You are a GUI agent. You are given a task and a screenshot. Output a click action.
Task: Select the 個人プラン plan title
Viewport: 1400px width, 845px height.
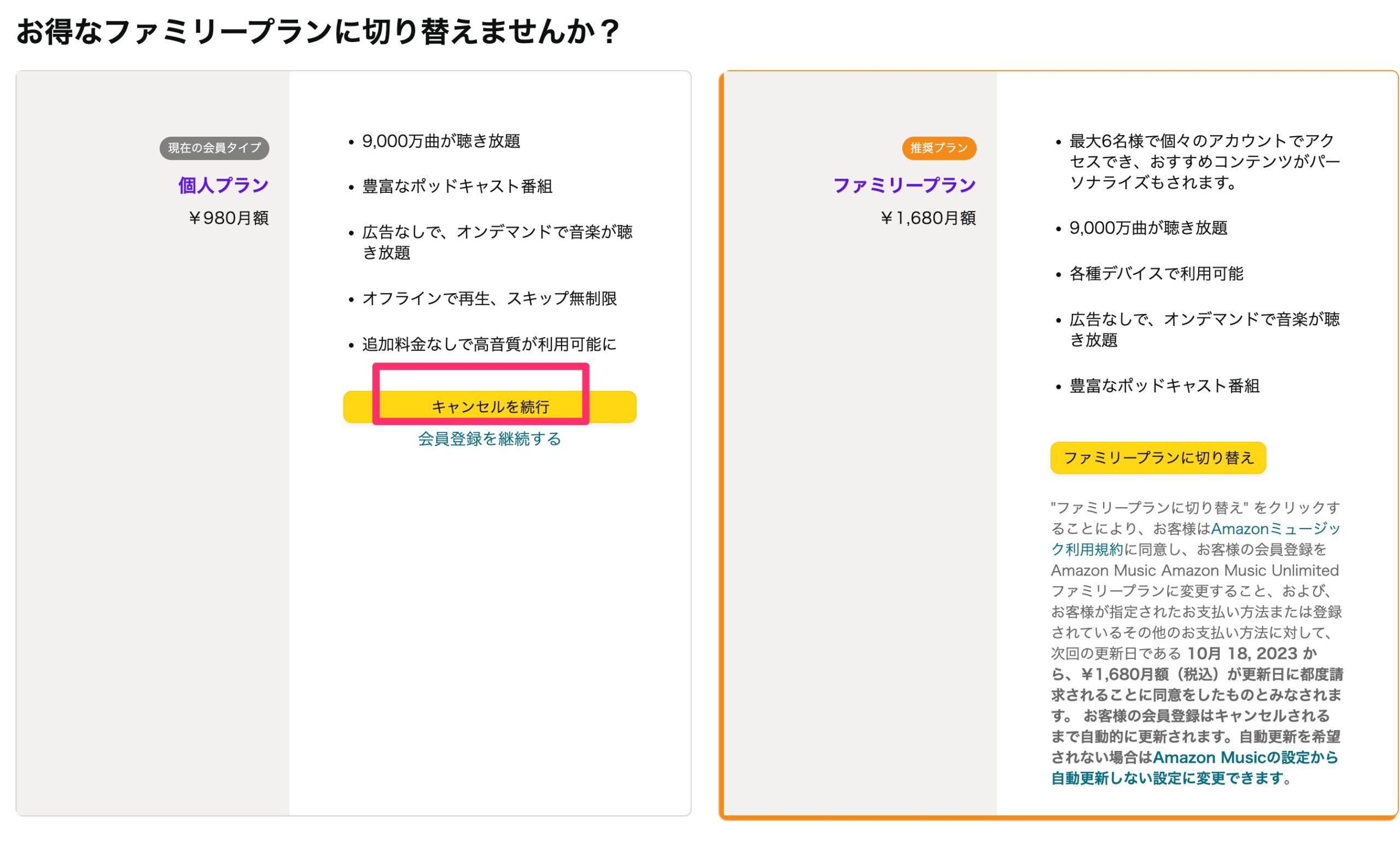[x=223, y=185]
